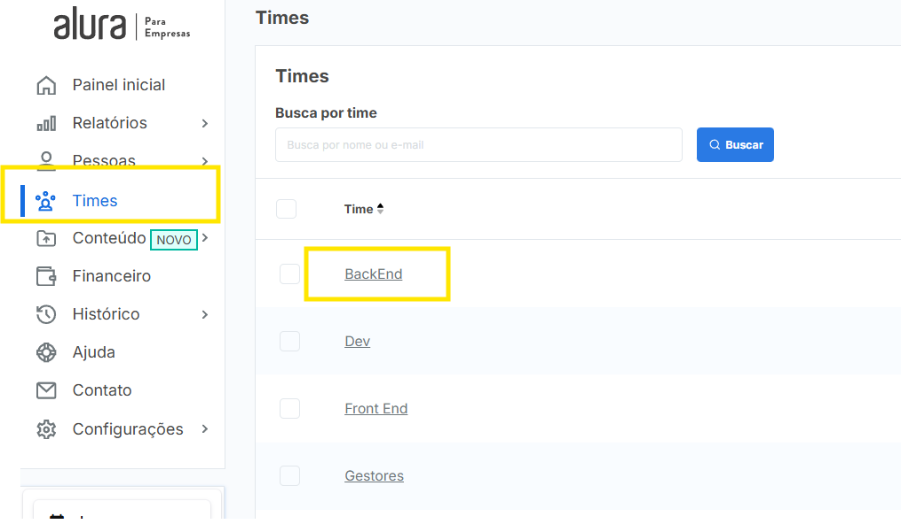Click the Financeiro wallet icon
The height and width of the screenshot is (519, 901).
click(x=46, y=276)
